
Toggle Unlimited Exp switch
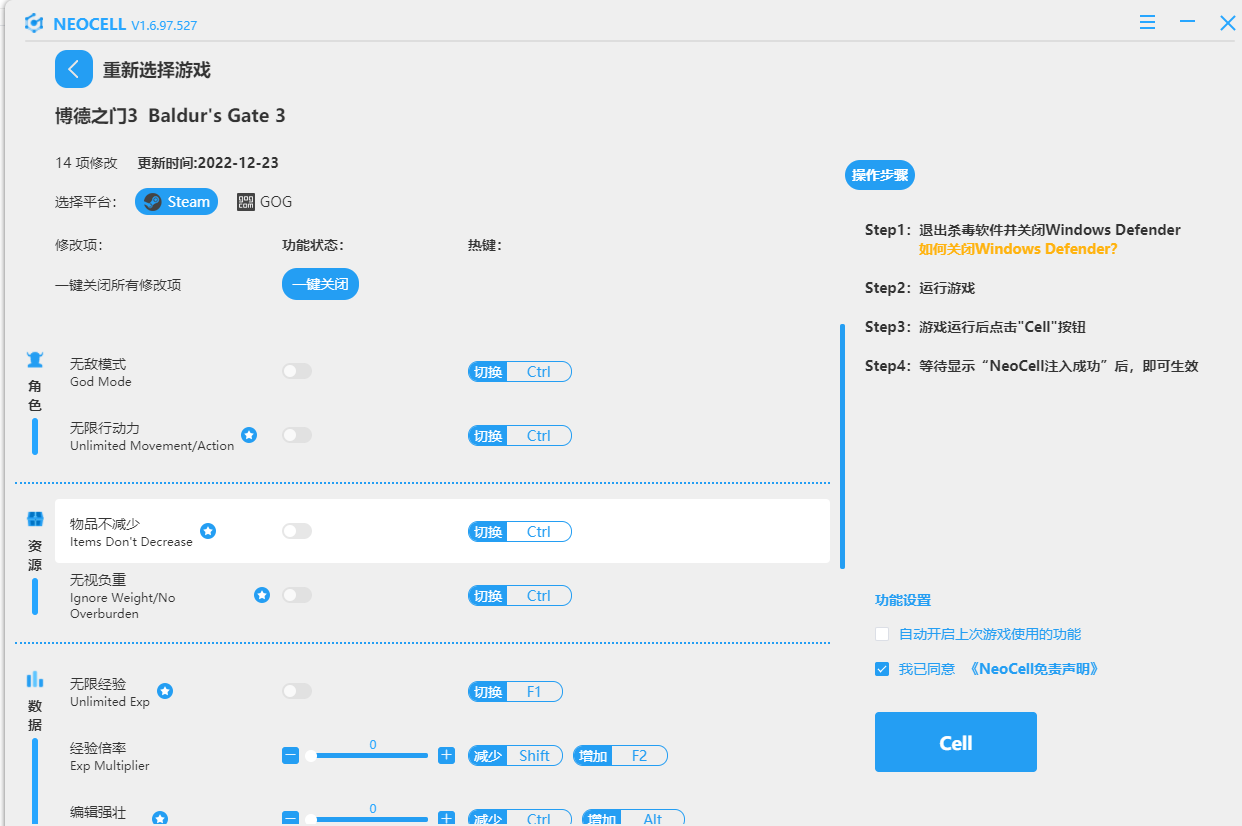[297, 691]
